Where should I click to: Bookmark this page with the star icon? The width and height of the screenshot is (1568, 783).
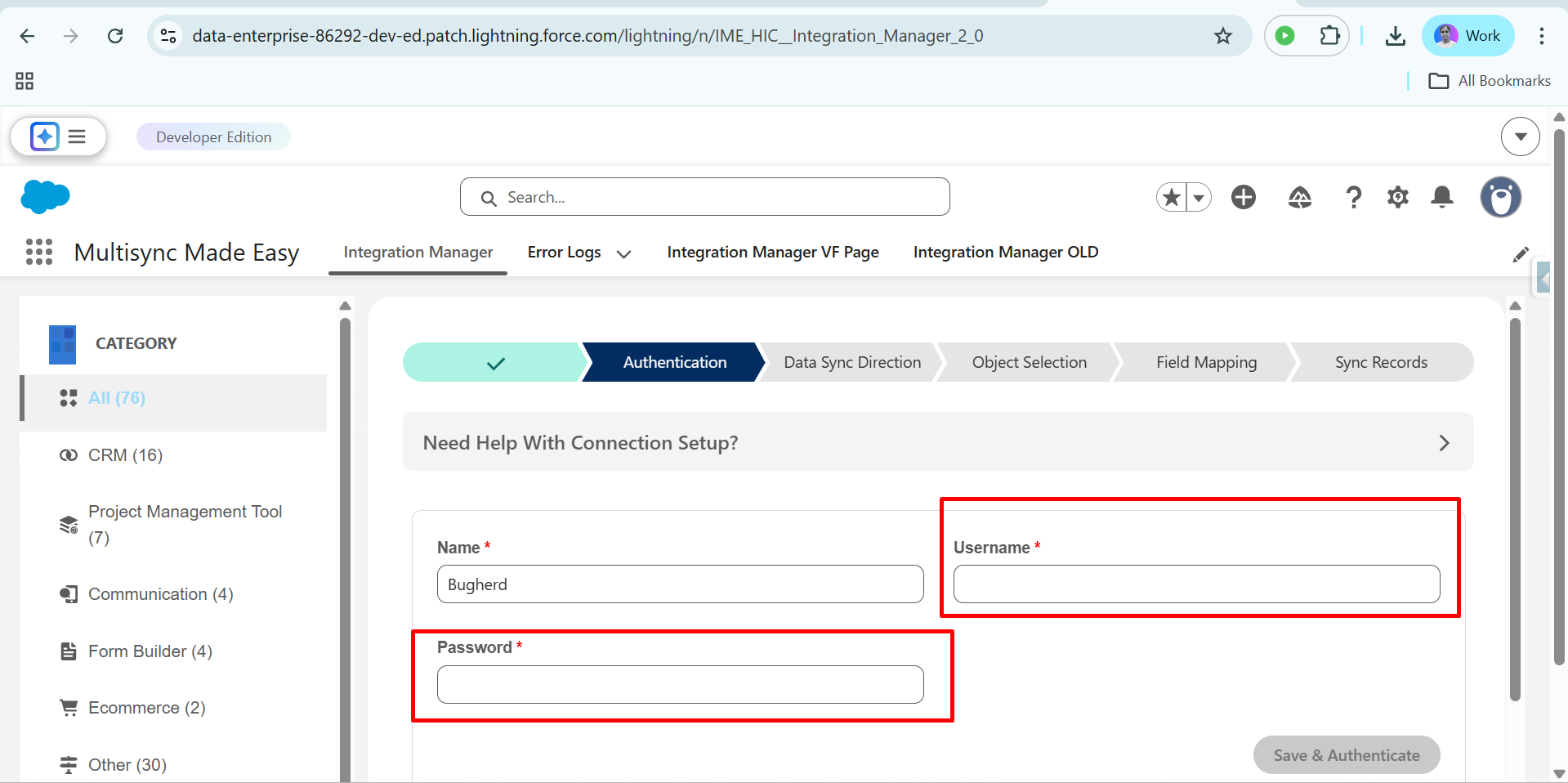coord(1222,36)
